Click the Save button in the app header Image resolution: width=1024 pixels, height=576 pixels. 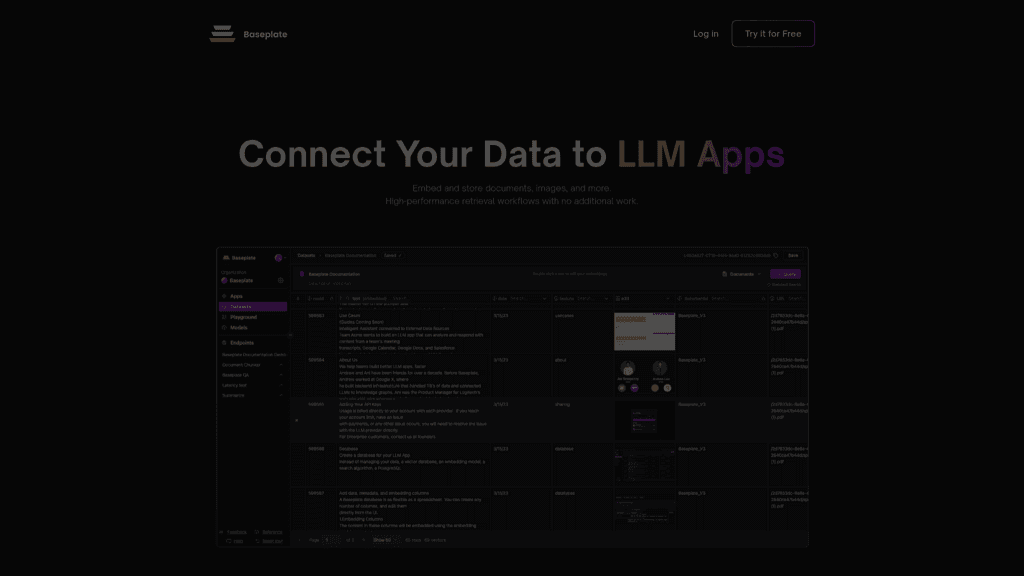click(x=792, y=256)
